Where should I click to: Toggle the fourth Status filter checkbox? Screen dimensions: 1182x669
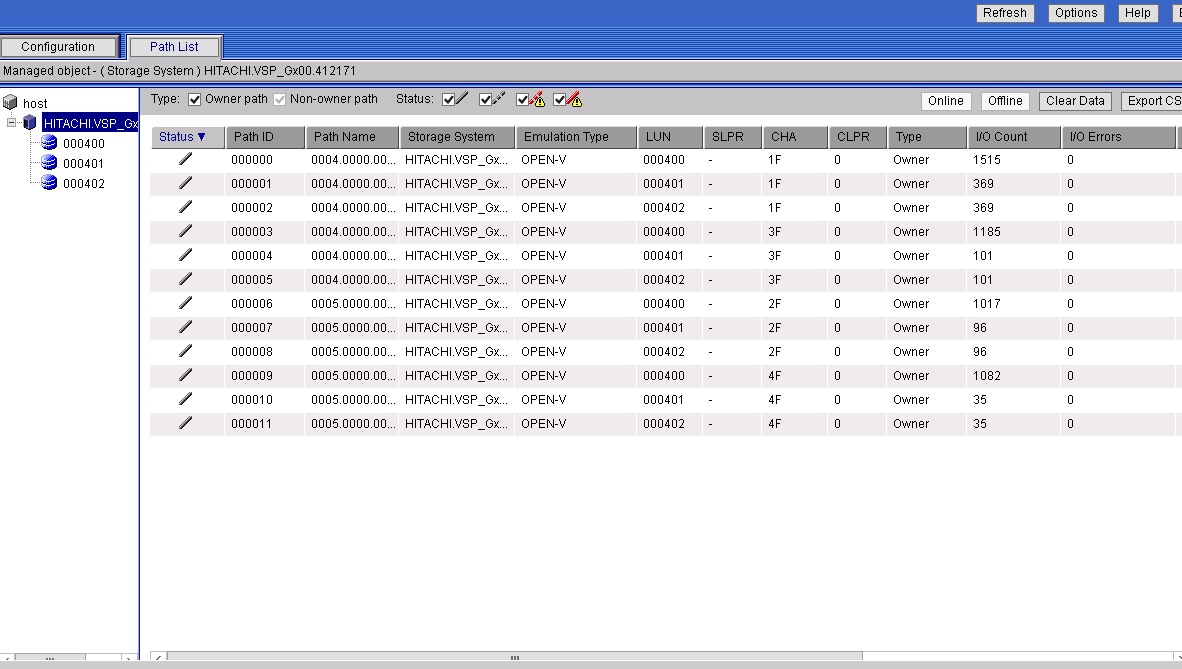559,100
